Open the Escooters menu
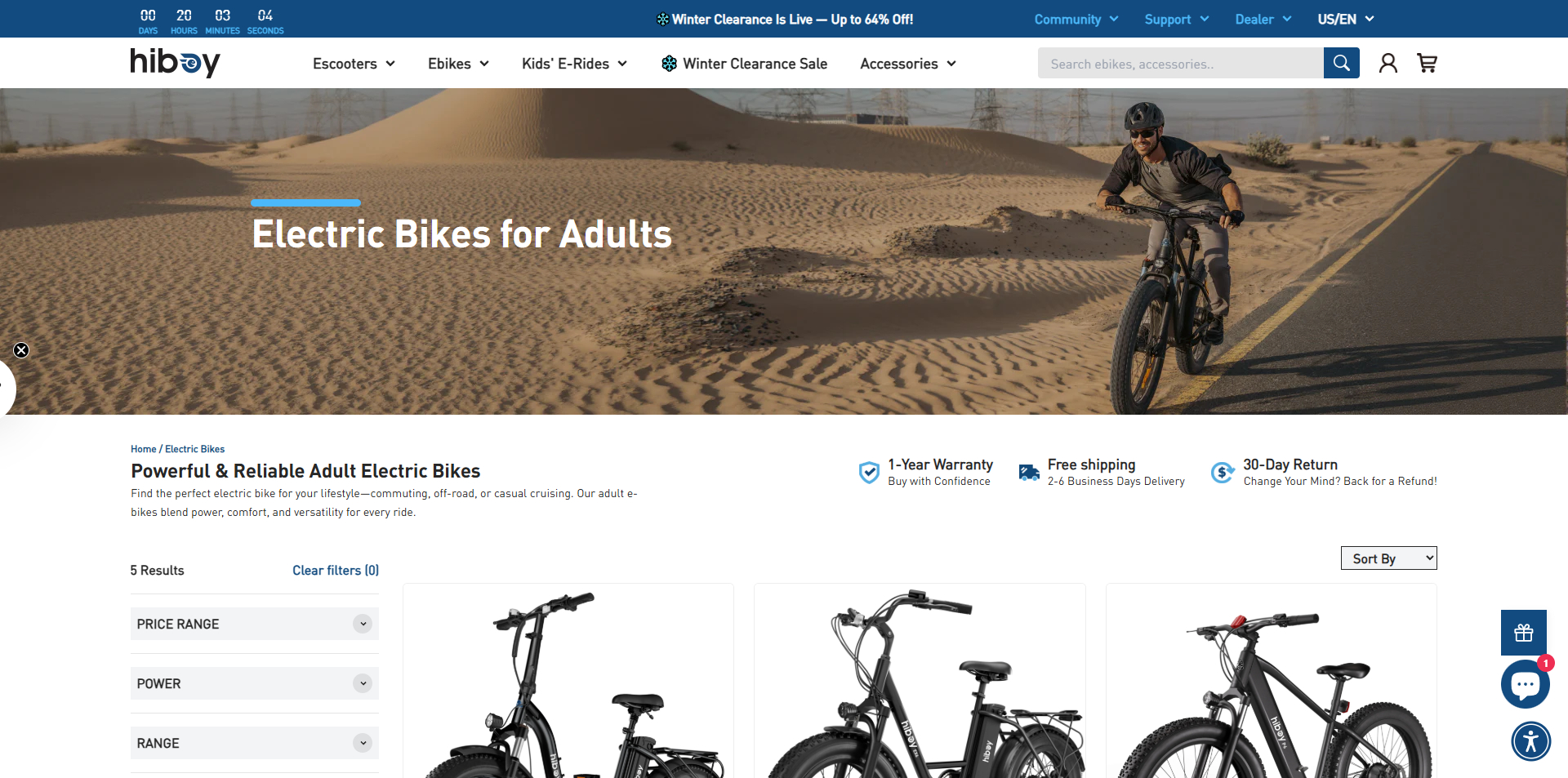 [354, 64]
